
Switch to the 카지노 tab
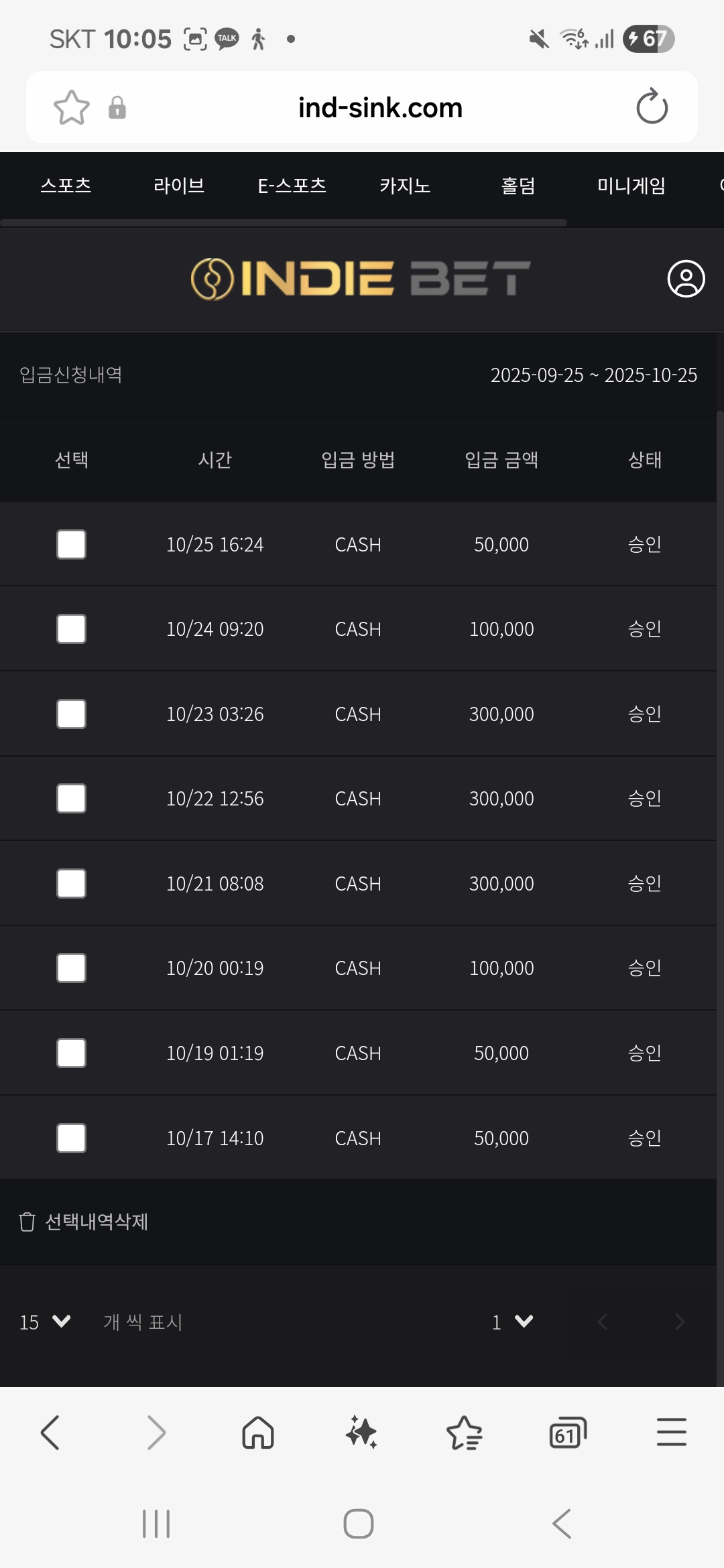405,186
